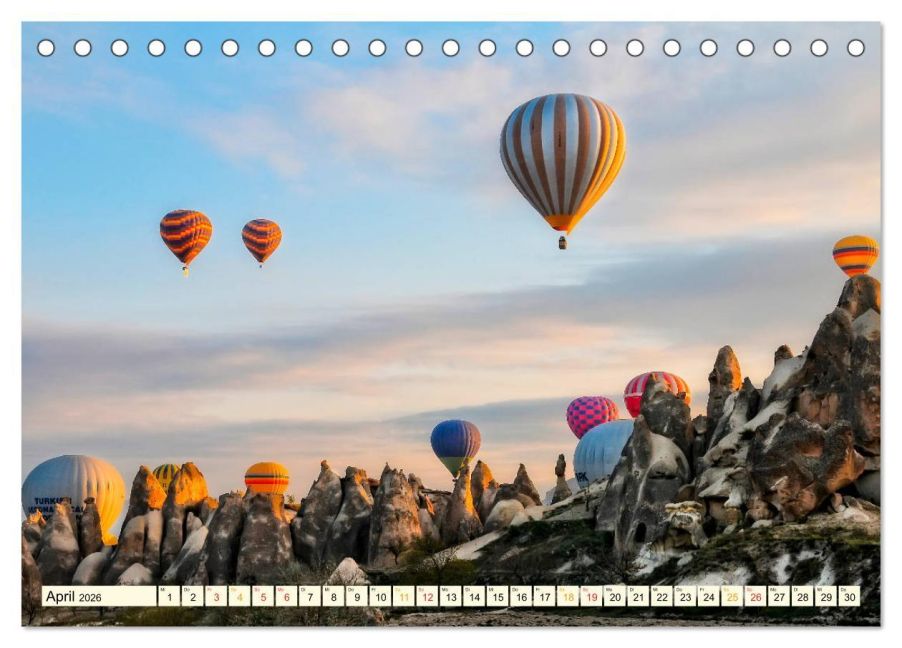This screenshot has height=648, width=902.
Task: Pick the red day 26 cell
Action: 756,596
